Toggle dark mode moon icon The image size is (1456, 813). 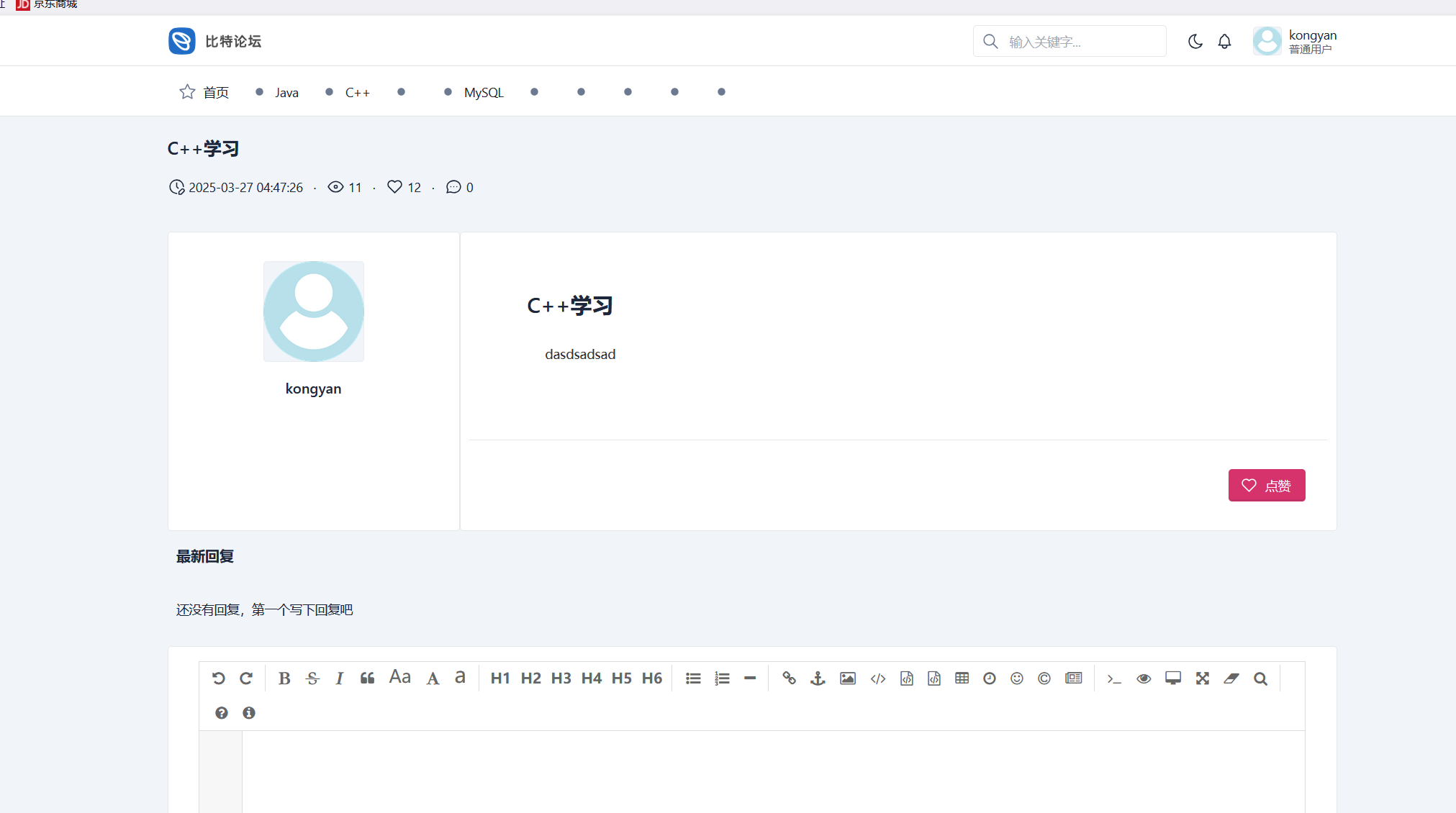(x=1195, y=42)
